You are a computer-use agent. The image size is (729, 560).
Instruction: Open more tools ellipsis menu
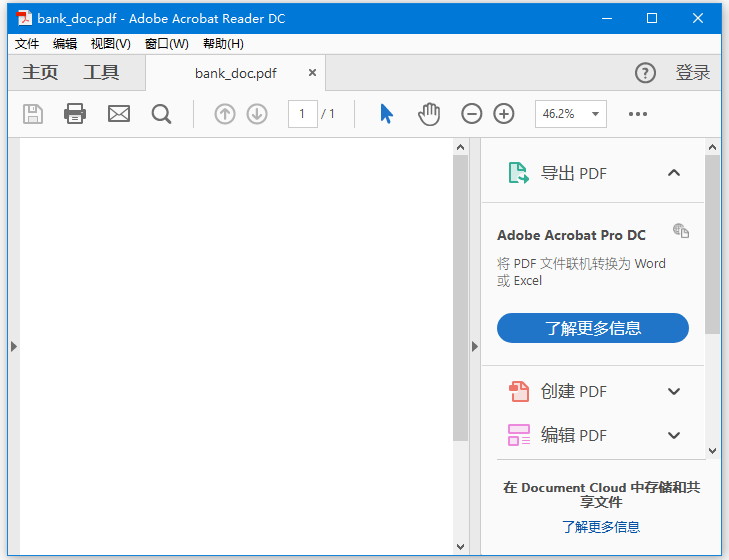[x=638, y=114]
